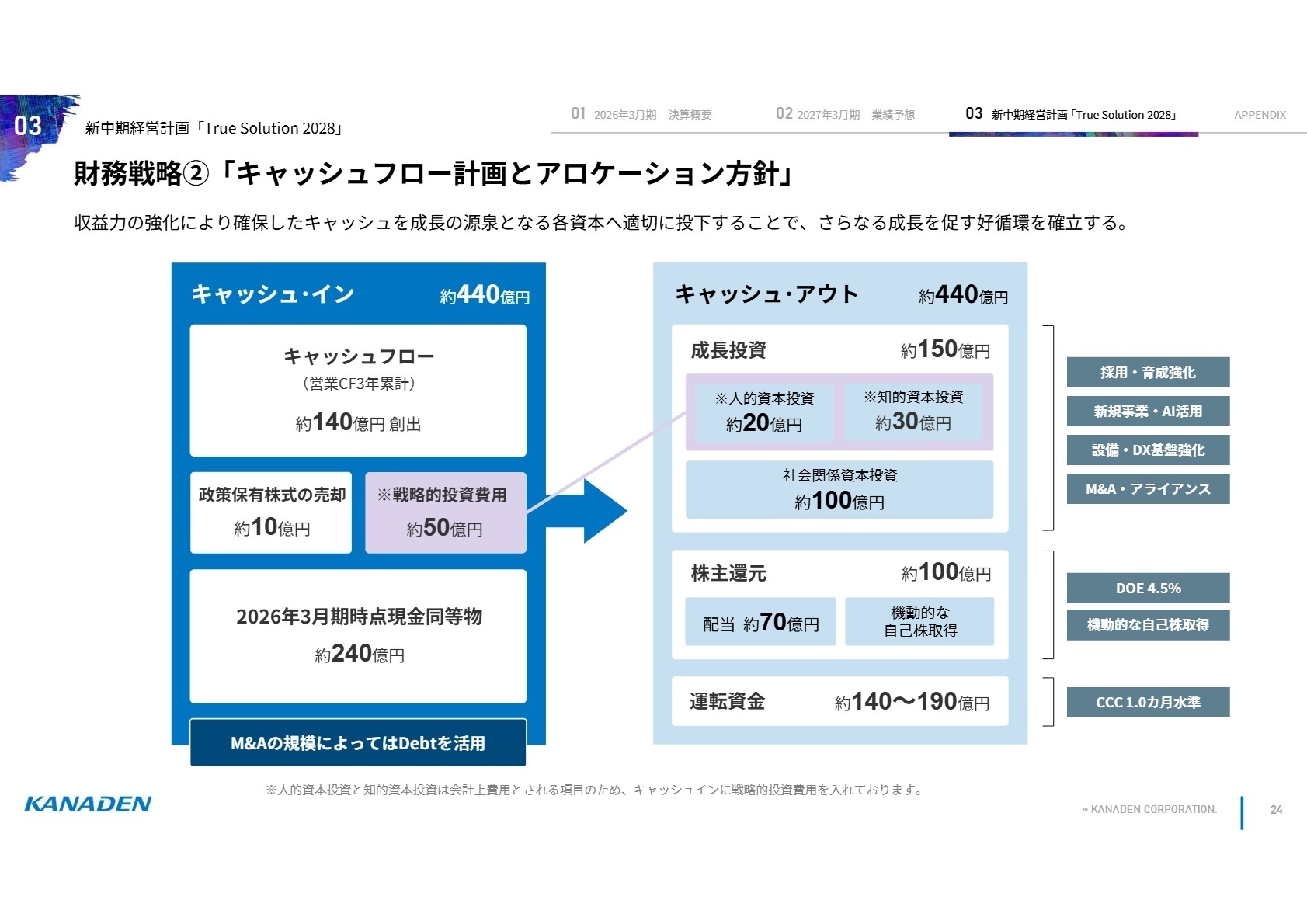The image size is (1307, 924).
Task: Click the DOE 4.5% label box
Action: [1148, 588]
